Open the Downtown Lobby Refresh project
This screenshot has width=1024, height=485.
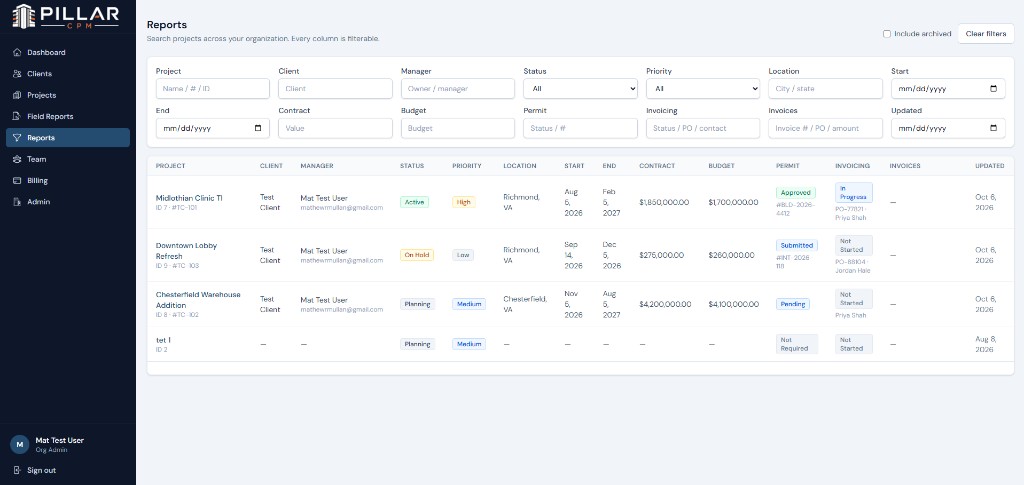186,251
